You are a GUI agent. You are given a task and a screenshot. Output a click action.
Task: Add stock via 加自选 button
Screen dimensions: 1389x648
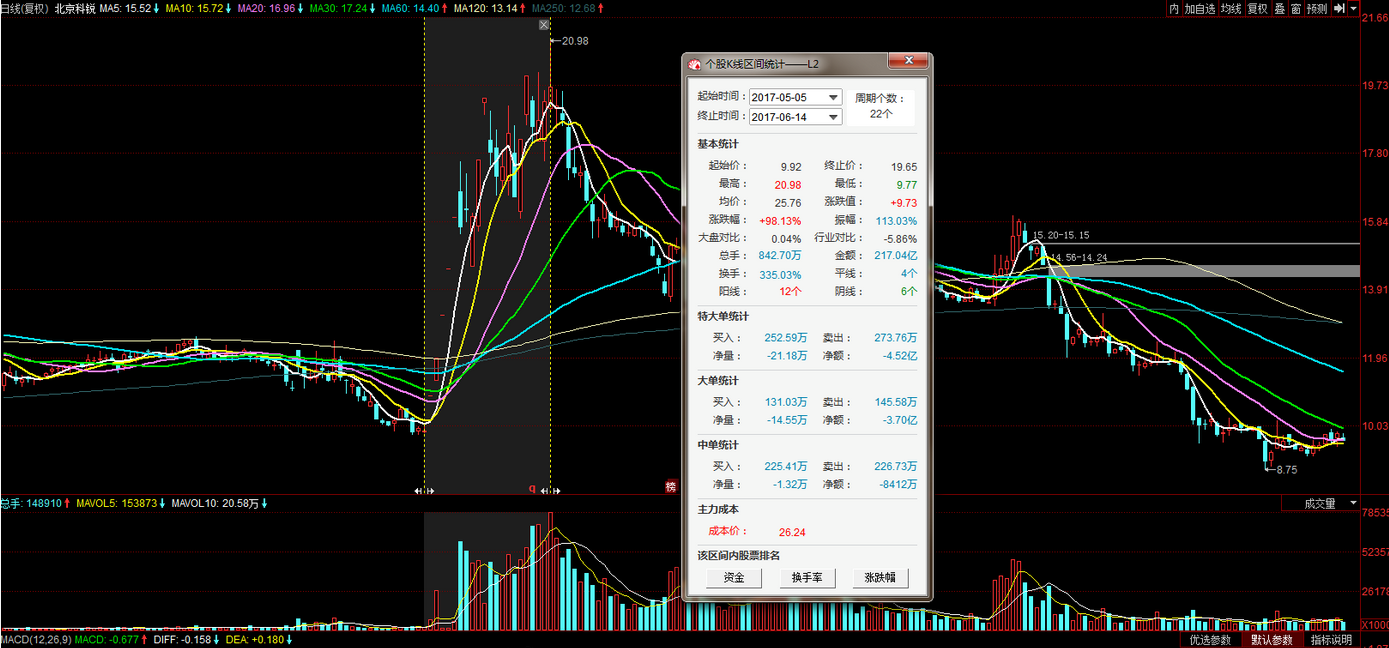click(x=1200, y=8)
